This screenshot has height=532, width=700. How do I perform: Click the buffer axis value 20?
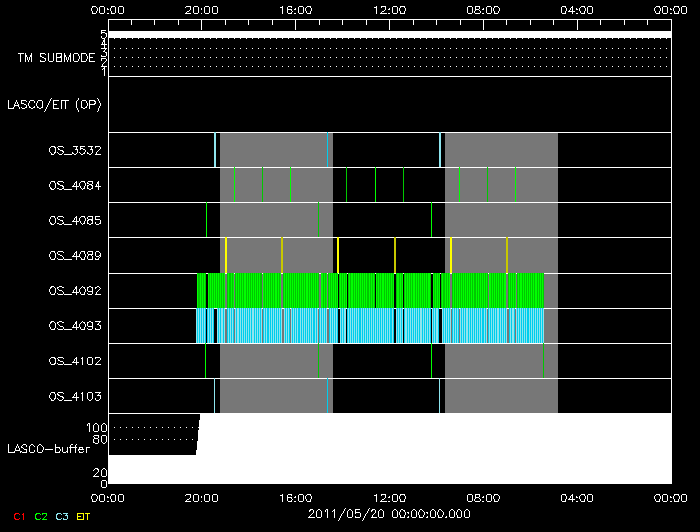point(100,473)
